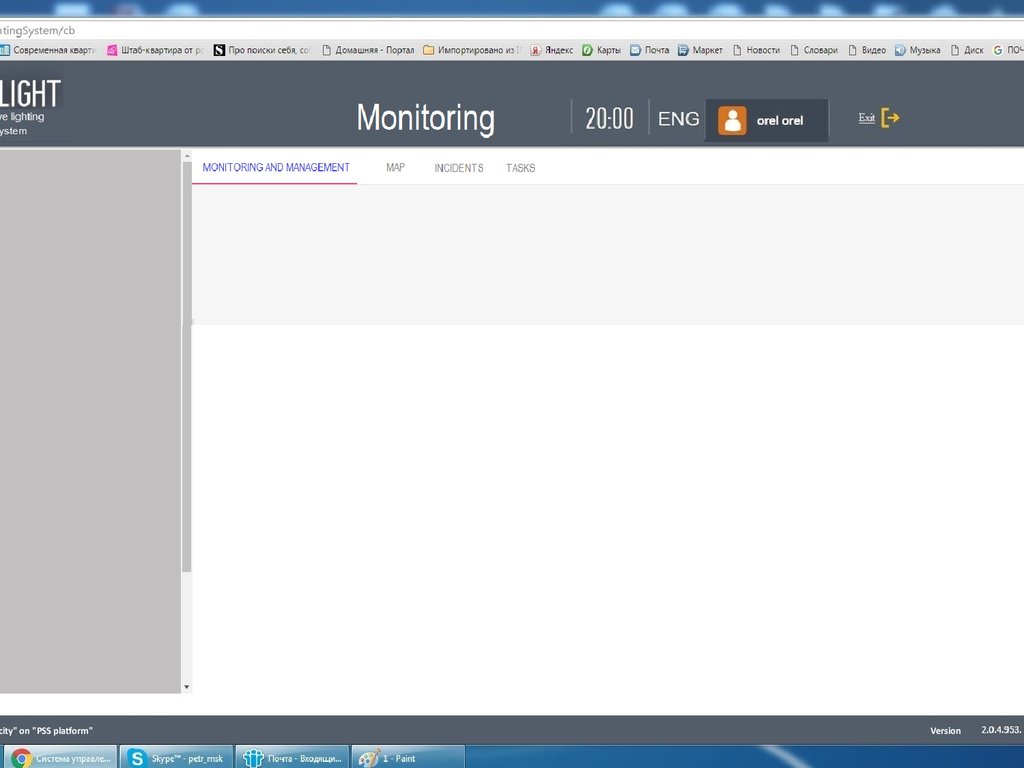Switch to Chrome in the taskbar

coord(60,758)
